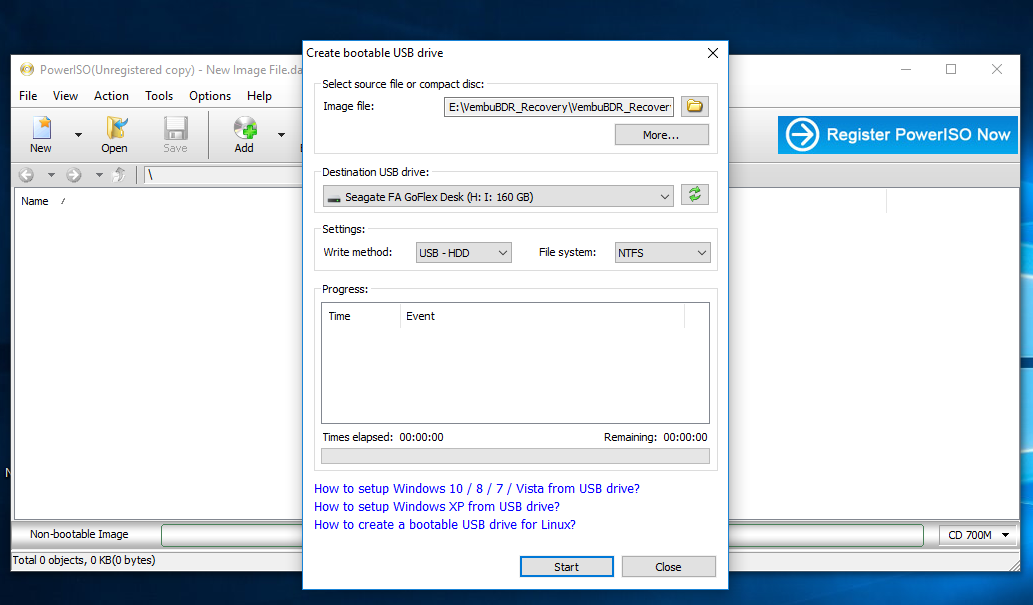The image size is (1033, 605).
Task: Click the More... button
Action: [x=661, y=134]
